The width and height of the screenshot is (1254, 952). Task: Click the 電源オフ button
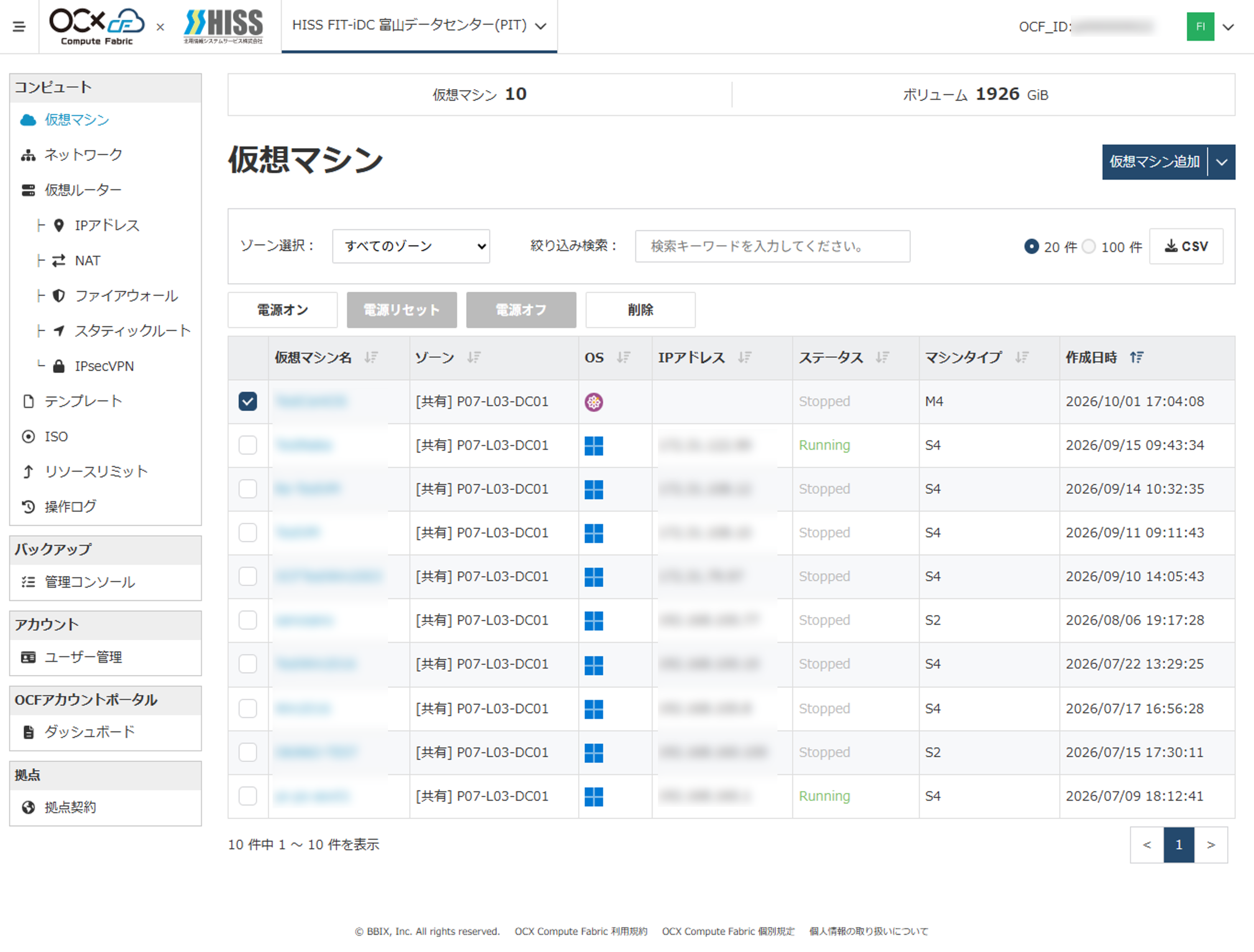tap(522, 310)
